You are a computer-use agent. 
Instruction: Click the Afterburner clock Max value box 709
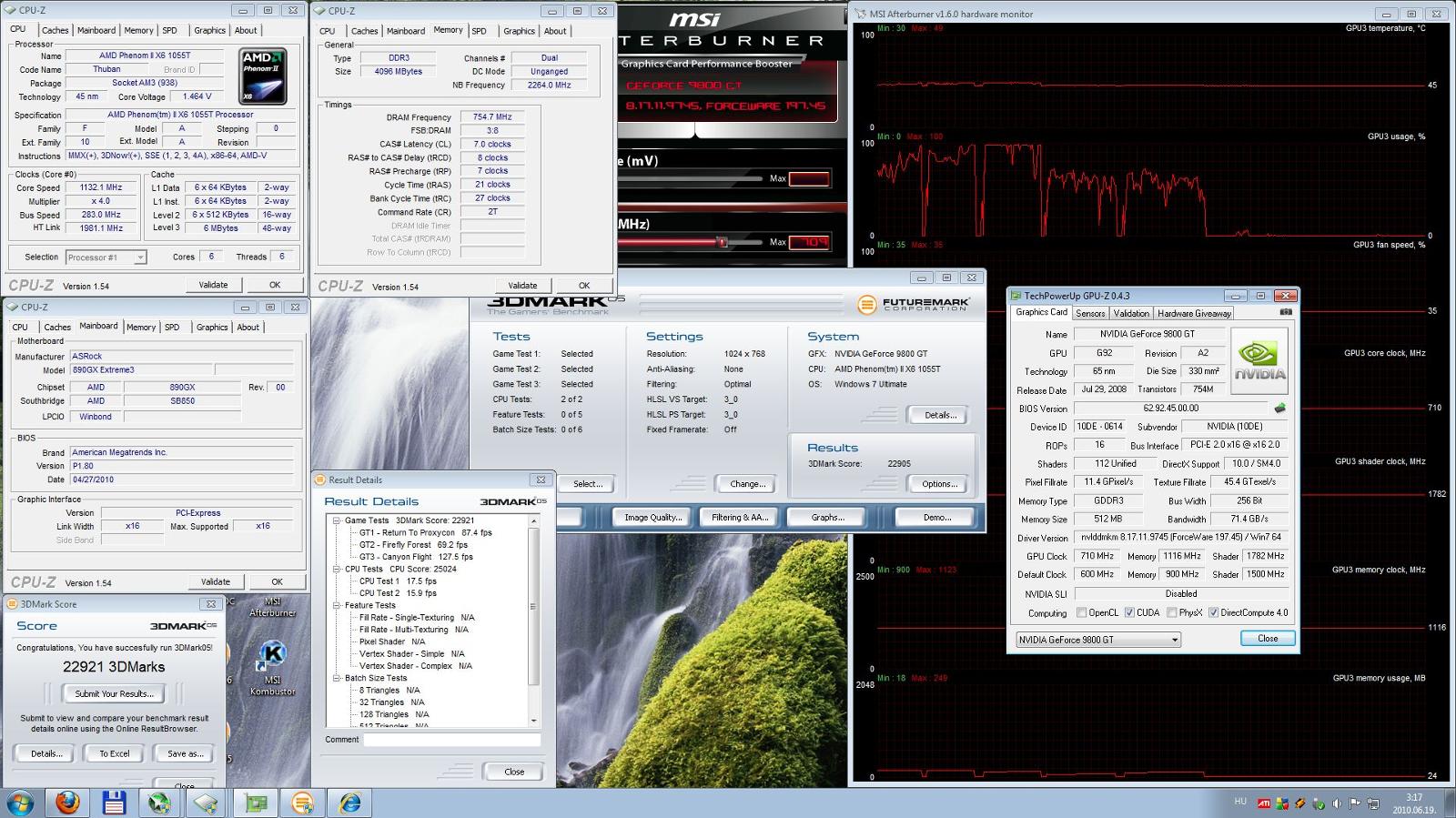[809, 242]
